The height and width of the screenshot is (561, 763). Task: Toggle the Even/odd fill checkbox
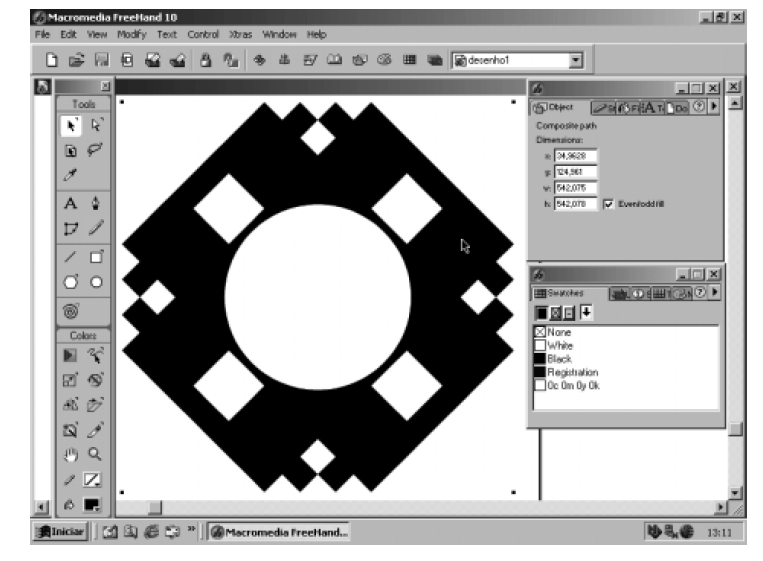click(x=608, y=204)
